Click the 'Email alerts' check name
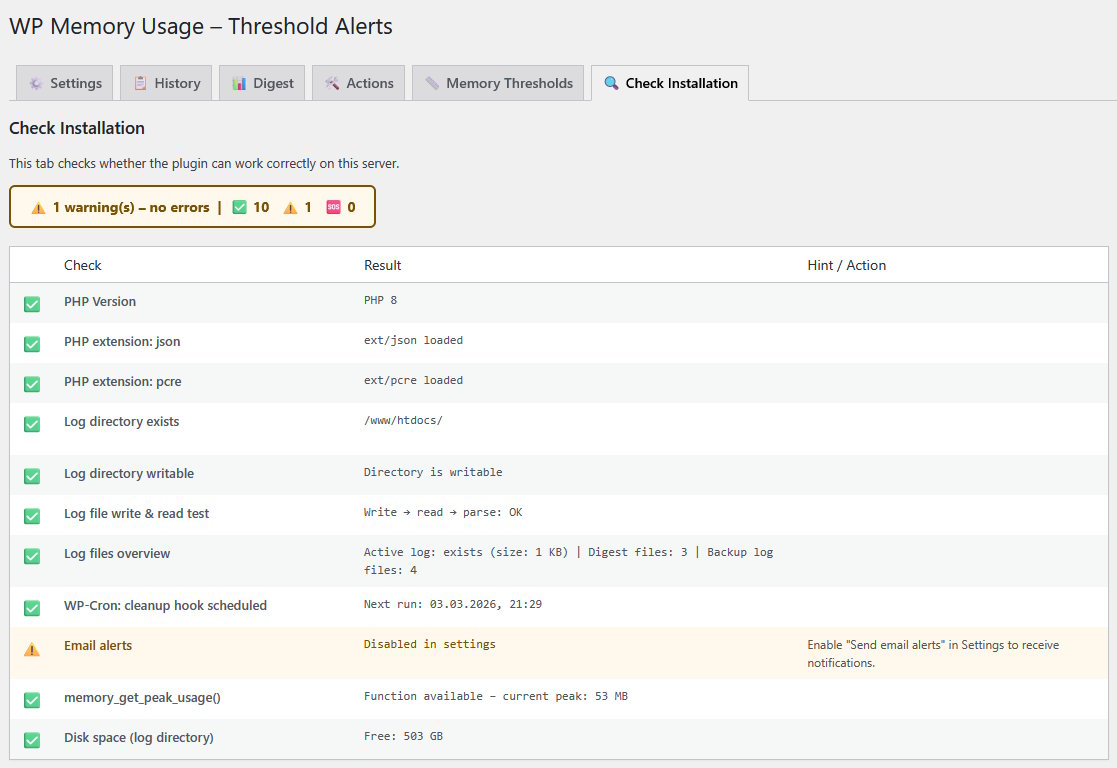 98,645
